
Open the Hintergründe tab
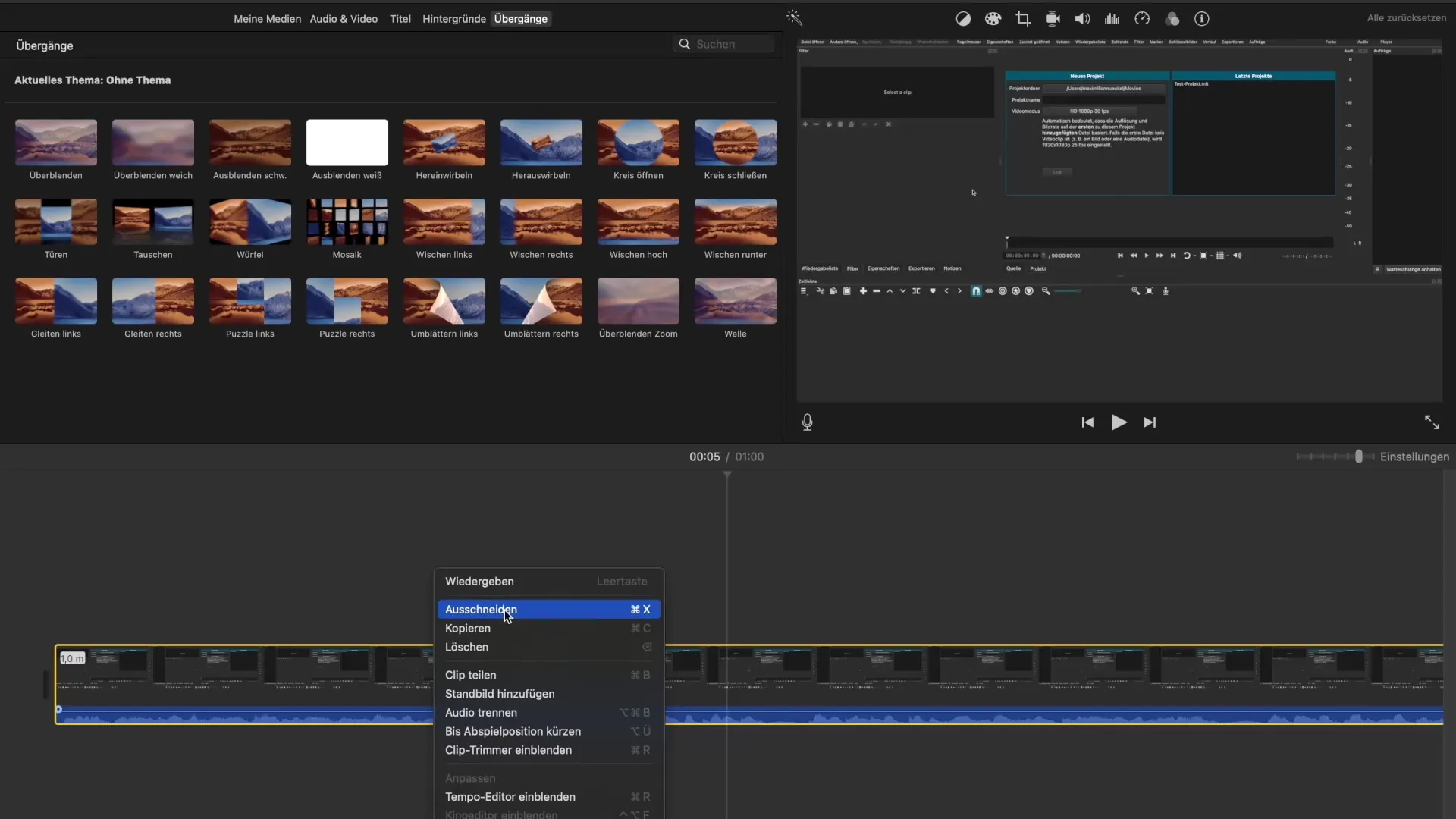pos(453,19)
